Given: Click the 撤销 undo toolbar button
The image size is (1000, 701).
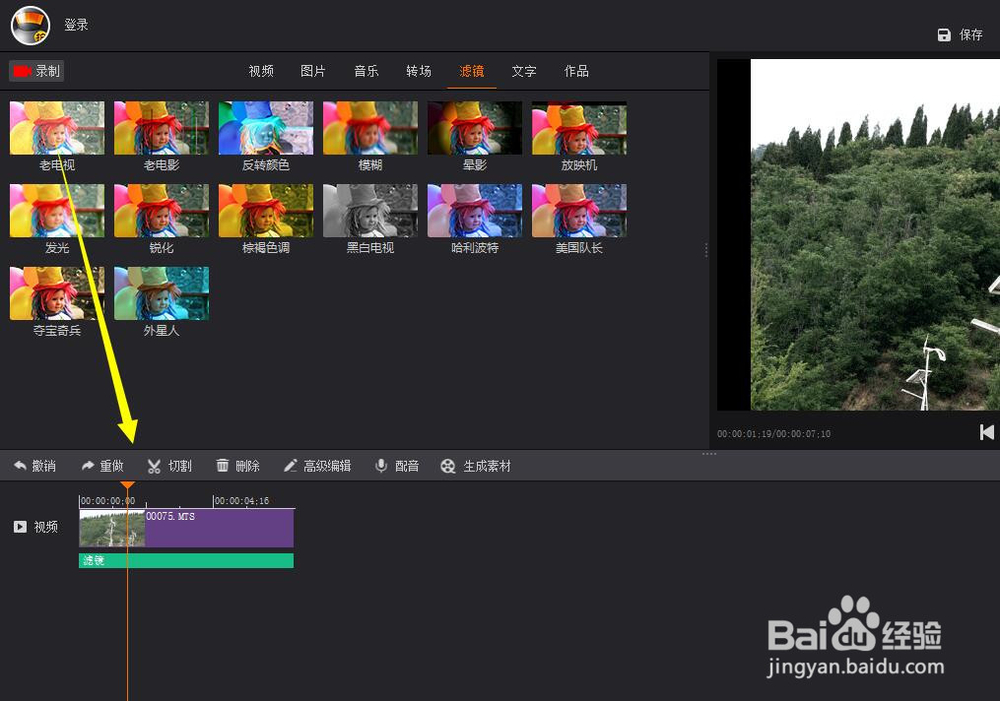Looking at the screenshot, I should coord(35,466).
